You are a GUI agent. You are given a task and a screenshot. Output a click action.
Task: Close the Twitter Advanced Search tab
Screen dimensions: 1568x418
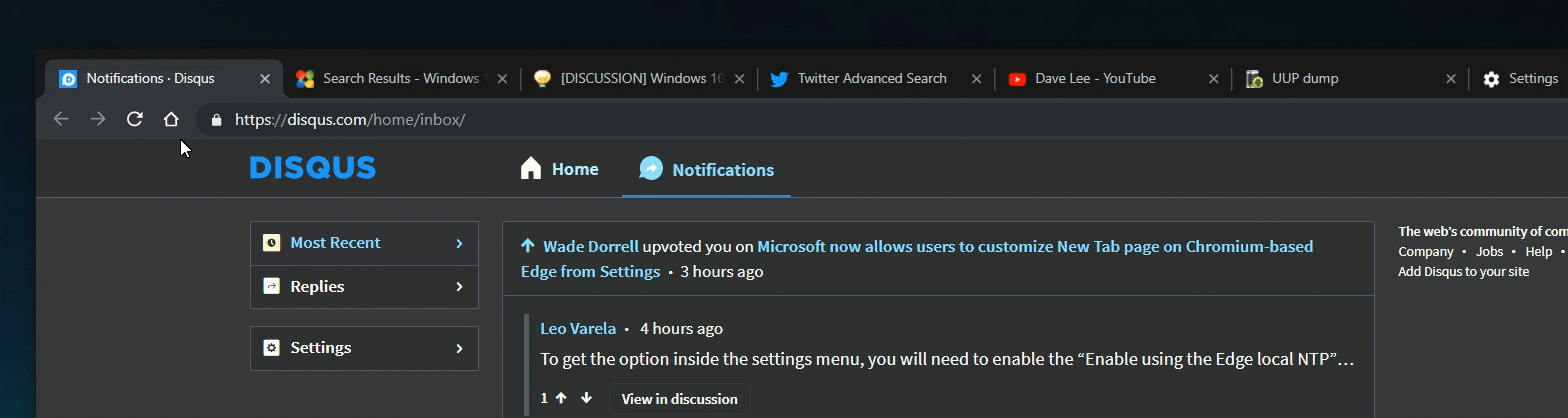[x=976, y=79]
